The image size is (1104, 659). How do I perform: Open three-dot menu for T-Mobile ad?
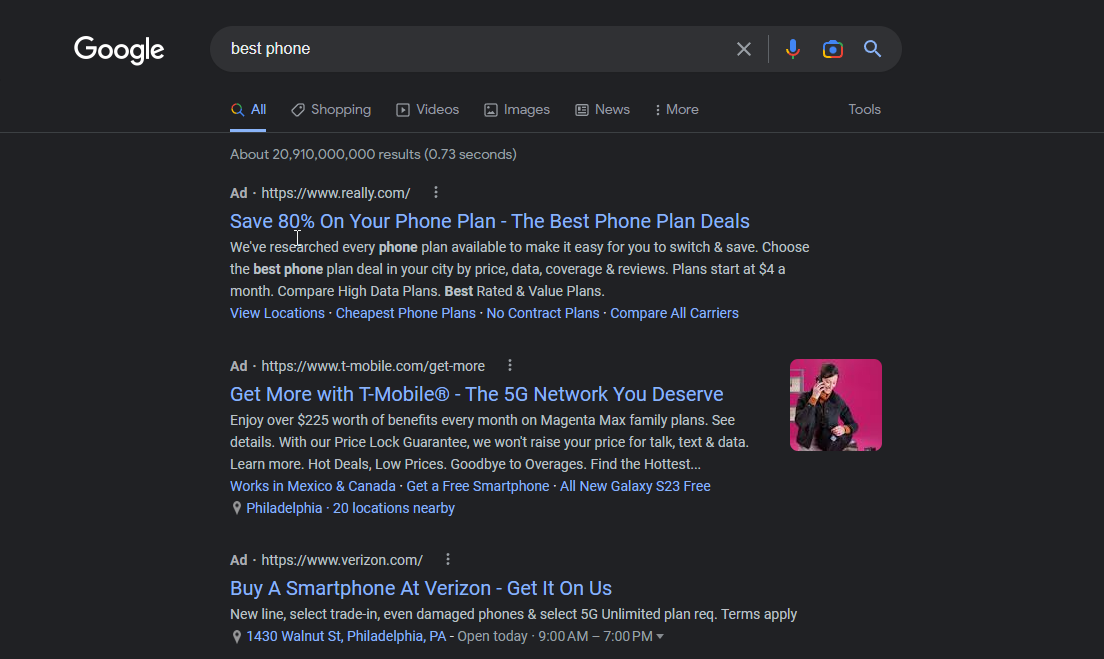[x=510, y=365]
